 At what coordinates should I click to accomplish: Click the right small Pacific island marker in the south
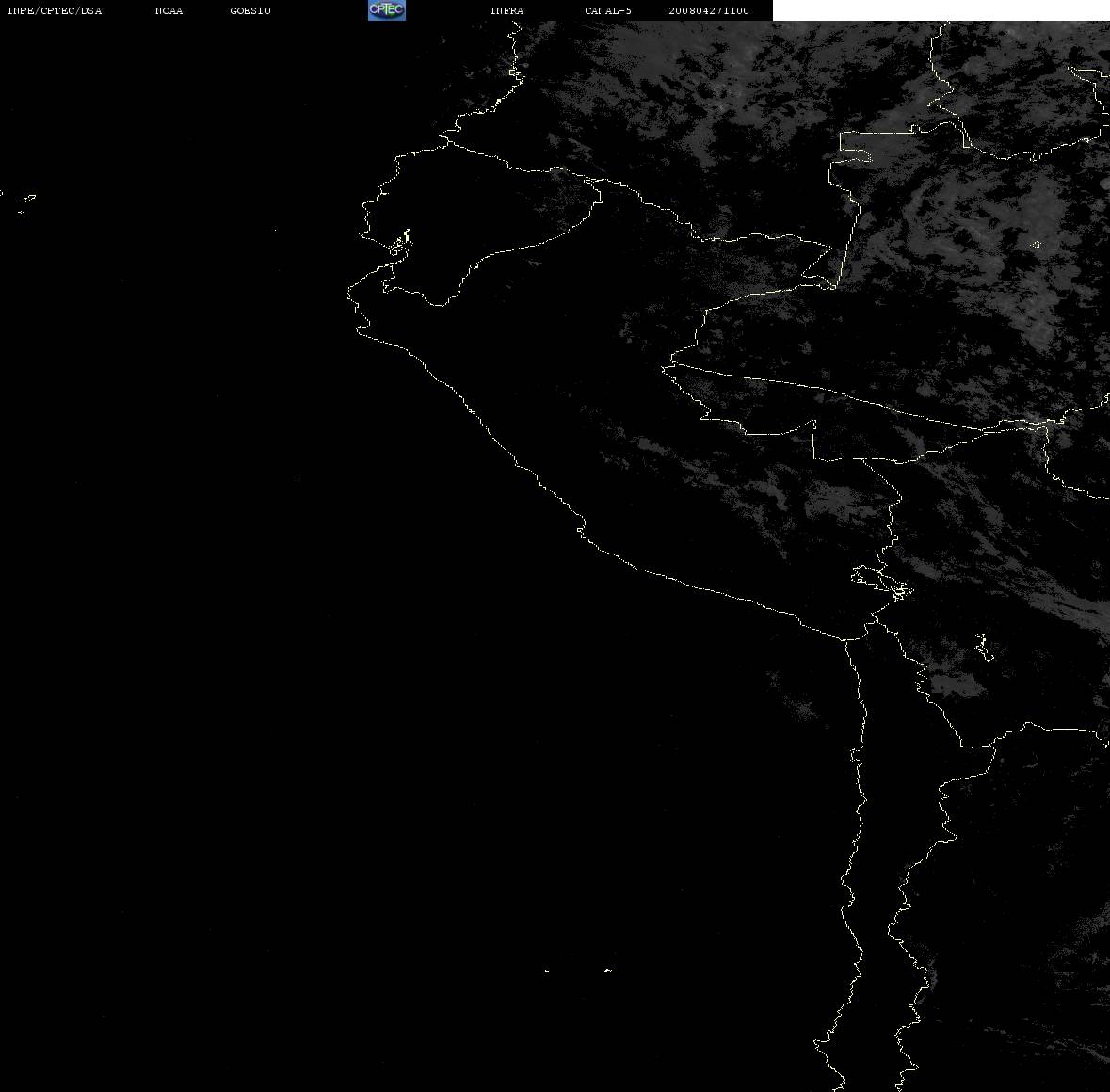[x=608, y=970]
